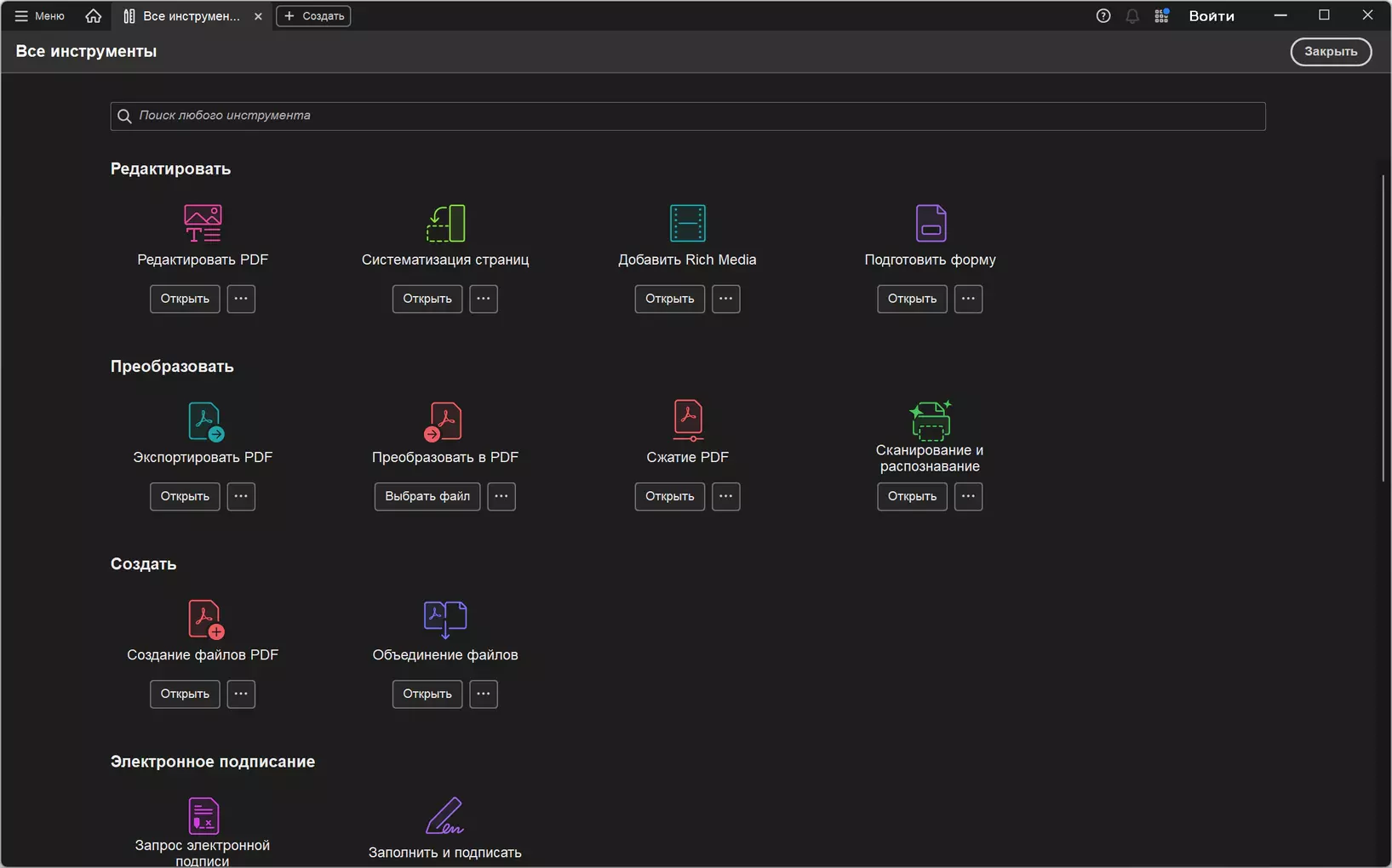
Task: Click the Редактировать PDF tool icon
Action: (x=203, y=223)
